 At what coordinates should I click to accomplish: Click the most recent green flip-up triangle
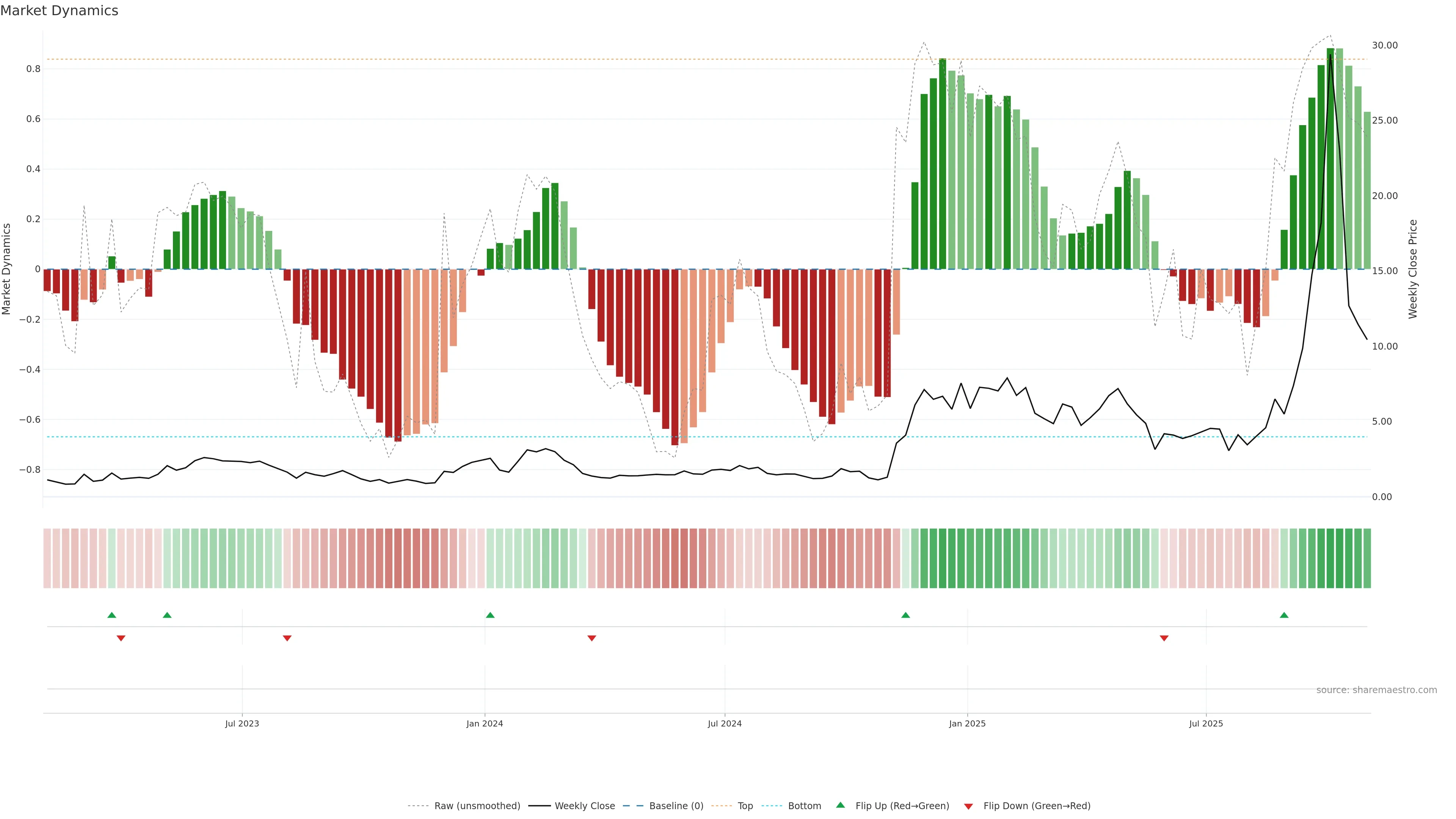pos(1284,615)
